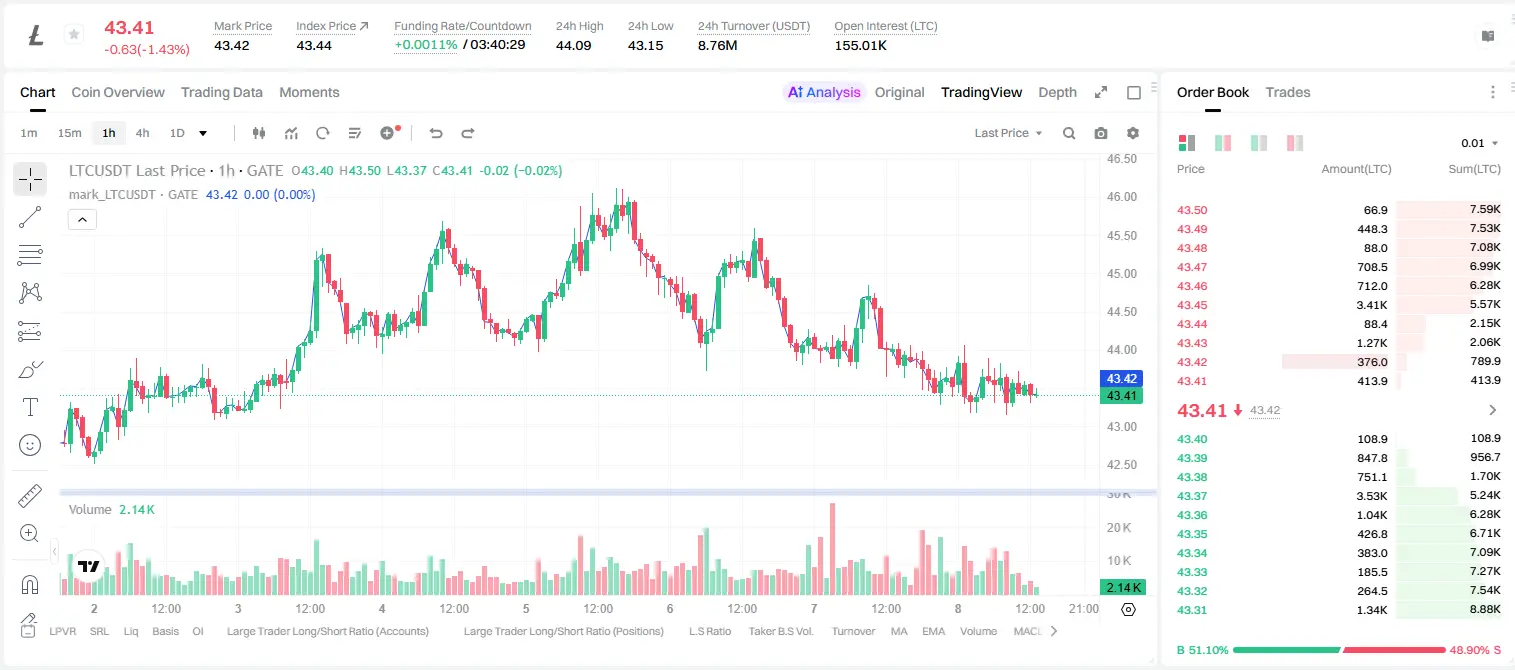The image size is (1515, 670).
Task: Add LTC to favorites with star icon
Action: point(73,35)
